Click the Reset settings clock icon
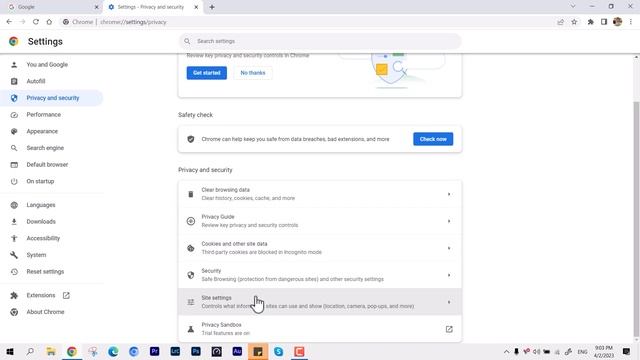 click(14, 271)
